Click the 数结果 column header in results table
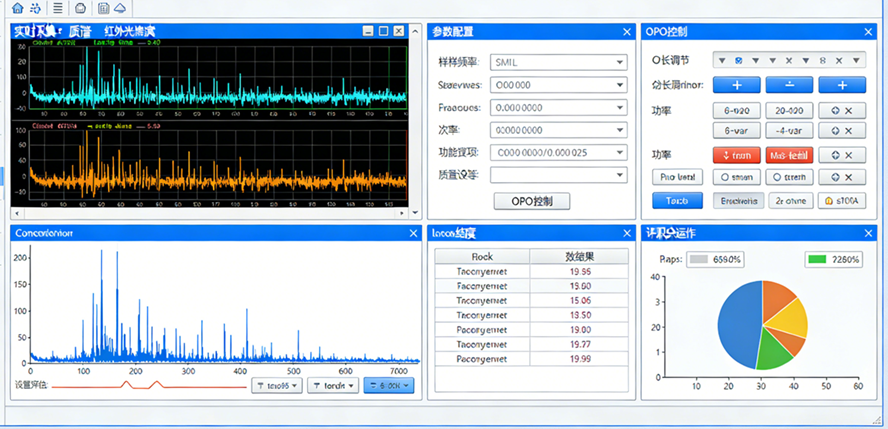 pos(579,256)
